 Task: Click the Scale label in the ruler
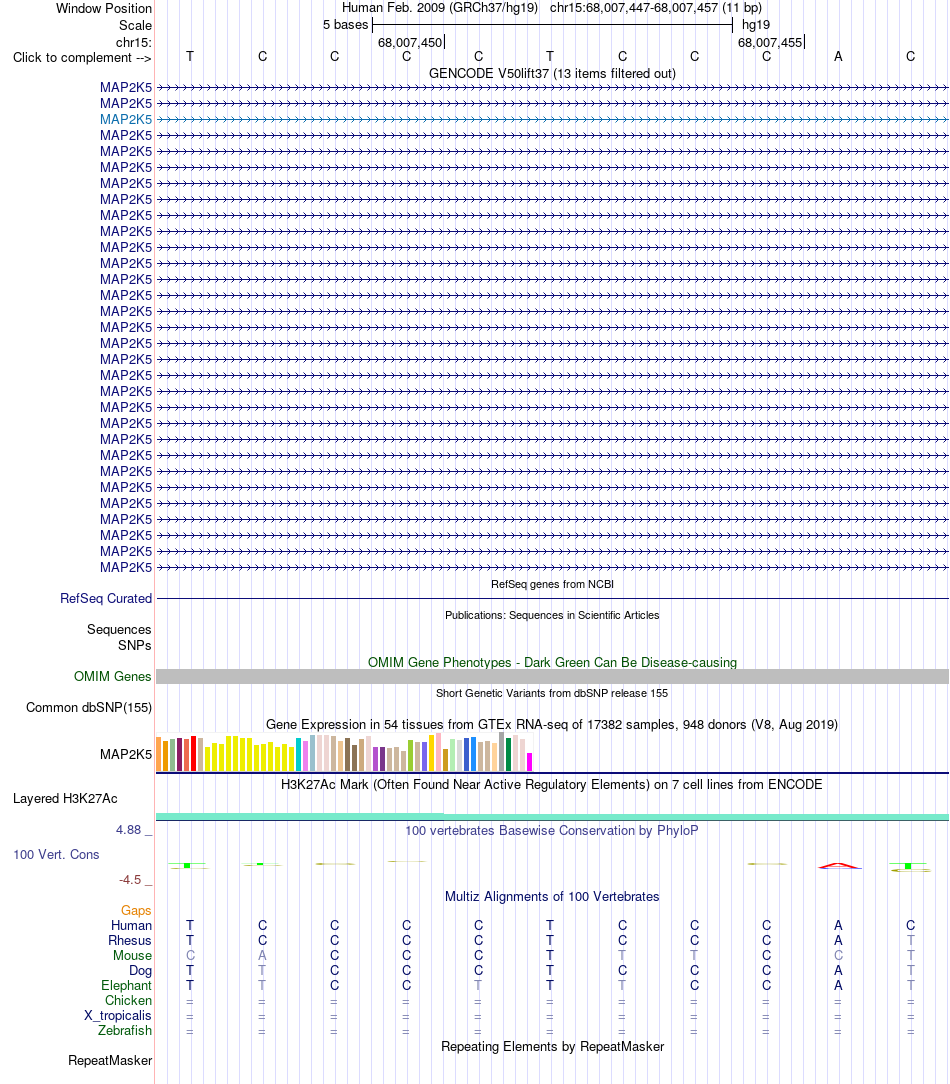(136, 26)
